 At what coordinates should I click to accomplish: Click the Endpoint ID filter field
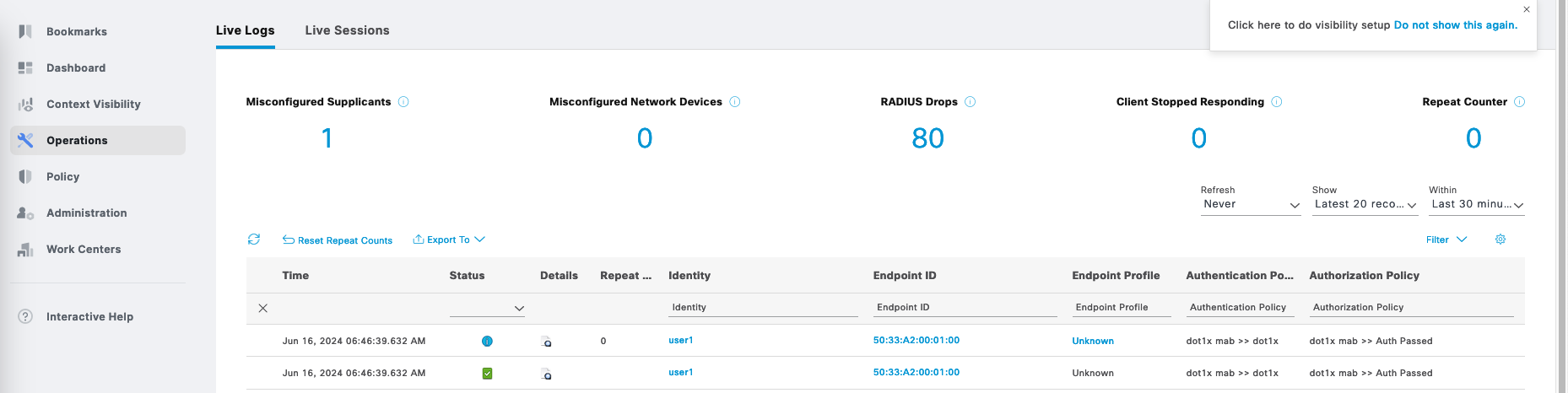click(x=965, y=308)
